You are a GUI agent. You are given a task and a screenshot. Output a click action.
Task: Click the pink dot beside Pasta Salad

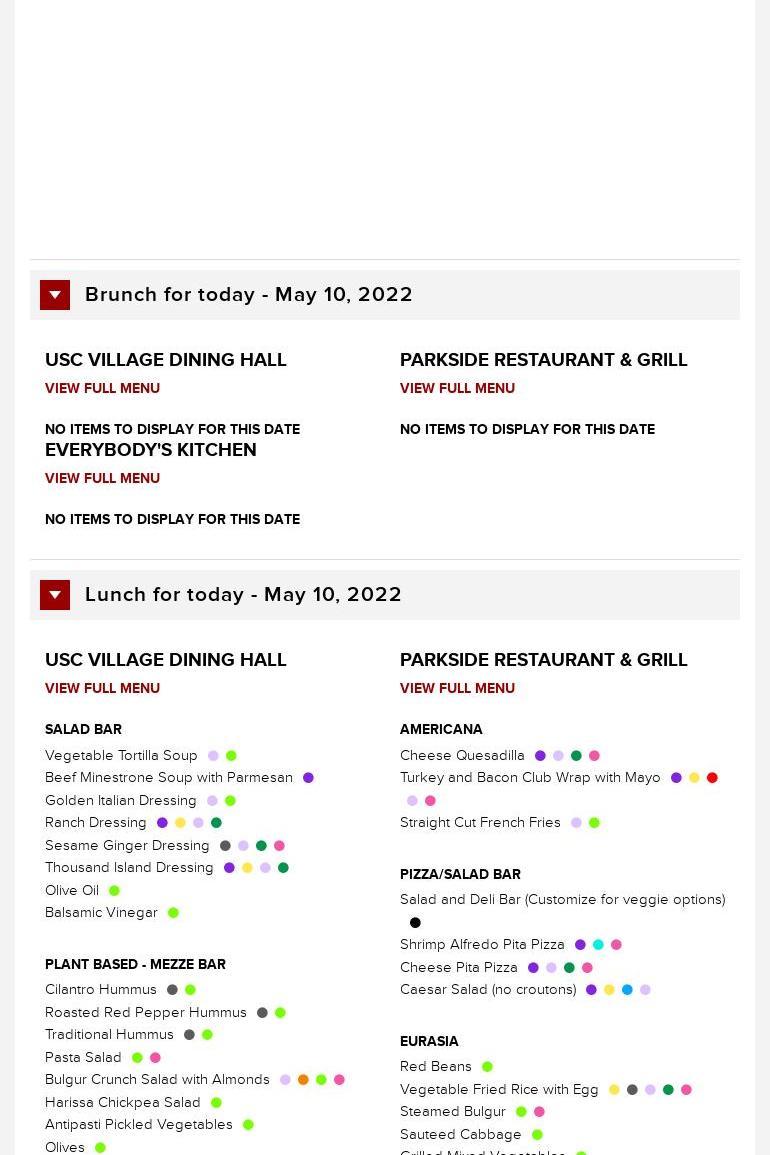click(155, 1058)
